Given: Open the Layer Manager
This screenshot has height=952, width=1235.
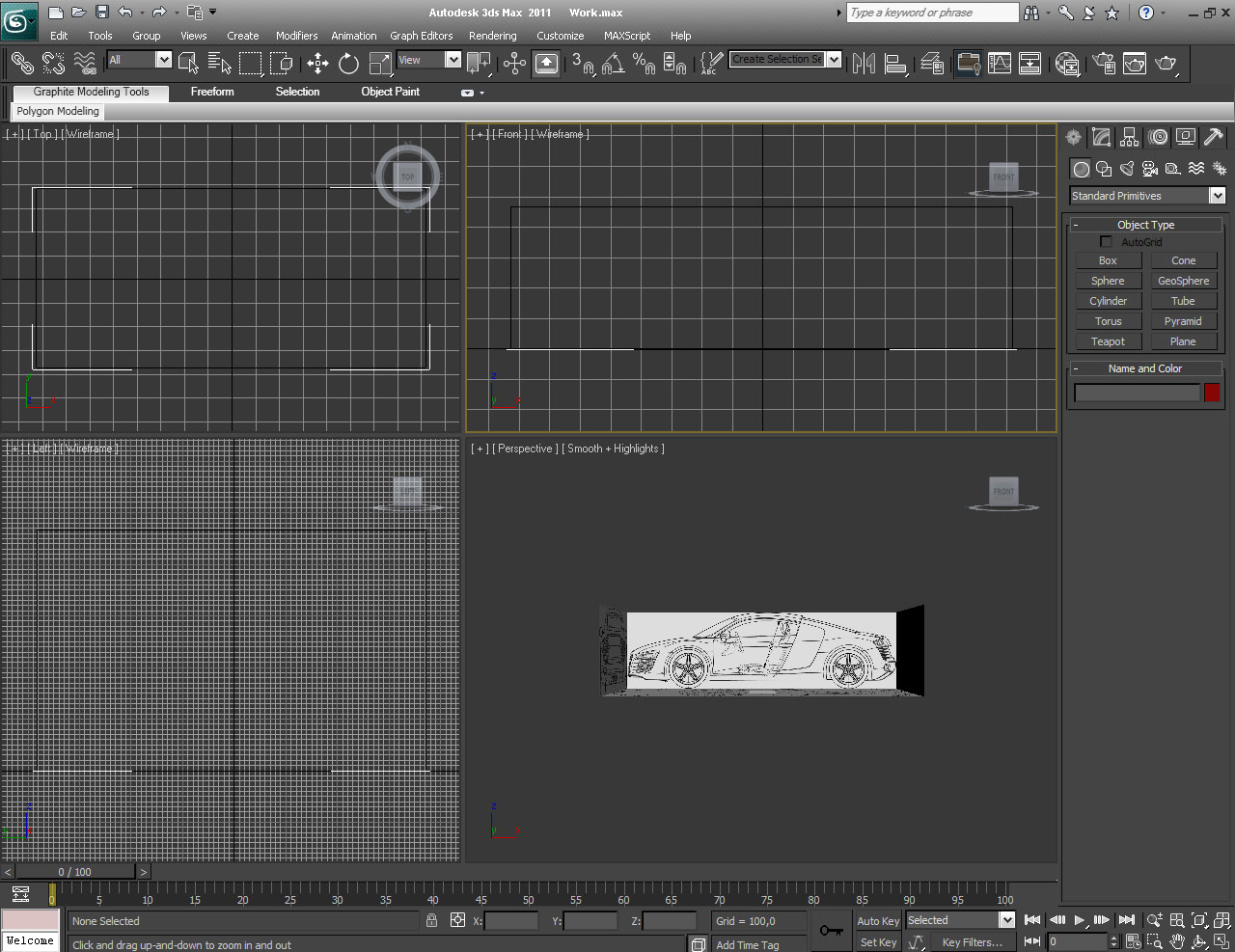Looking at the screenshot, I should pyautogui.click(x=932, y=64).
